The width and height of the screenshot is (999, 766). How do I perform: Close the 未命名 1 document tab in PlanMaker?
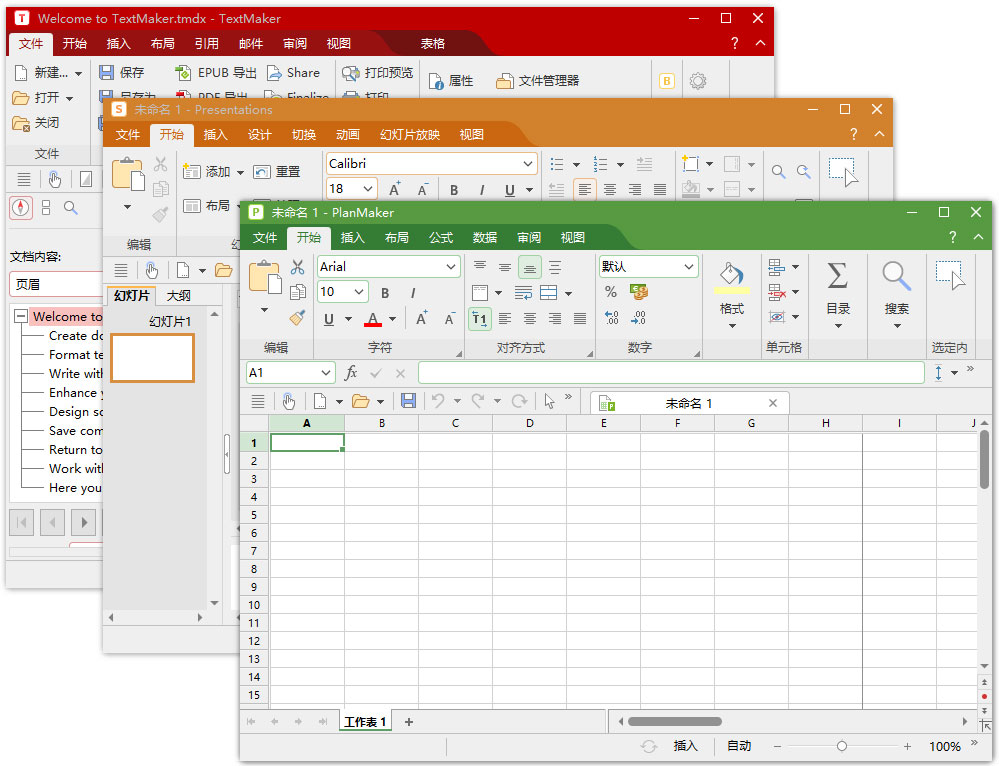click(x=773, y=403)
